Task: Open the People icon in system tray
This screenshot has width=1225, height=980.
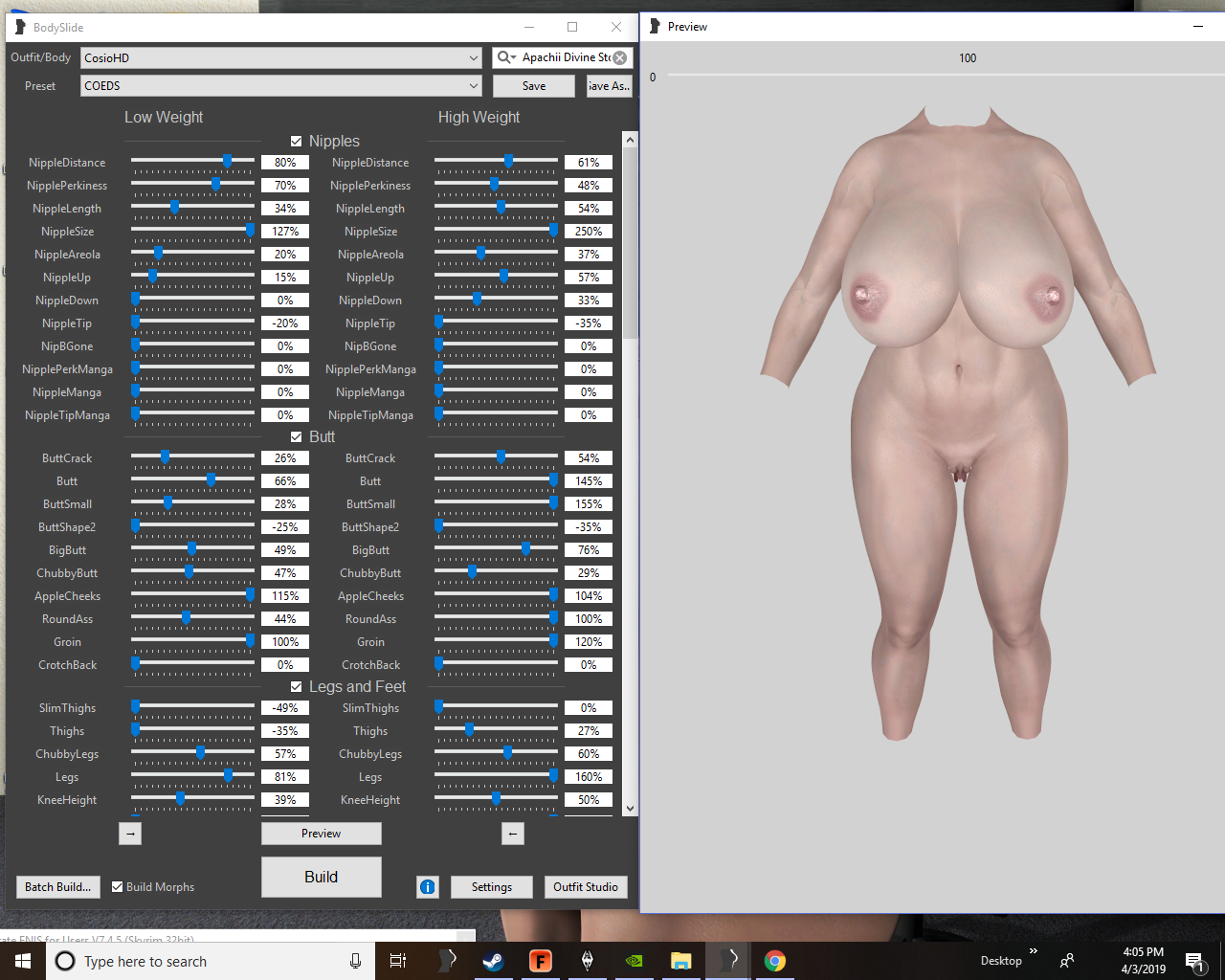Action: [x=1067, y=961]
